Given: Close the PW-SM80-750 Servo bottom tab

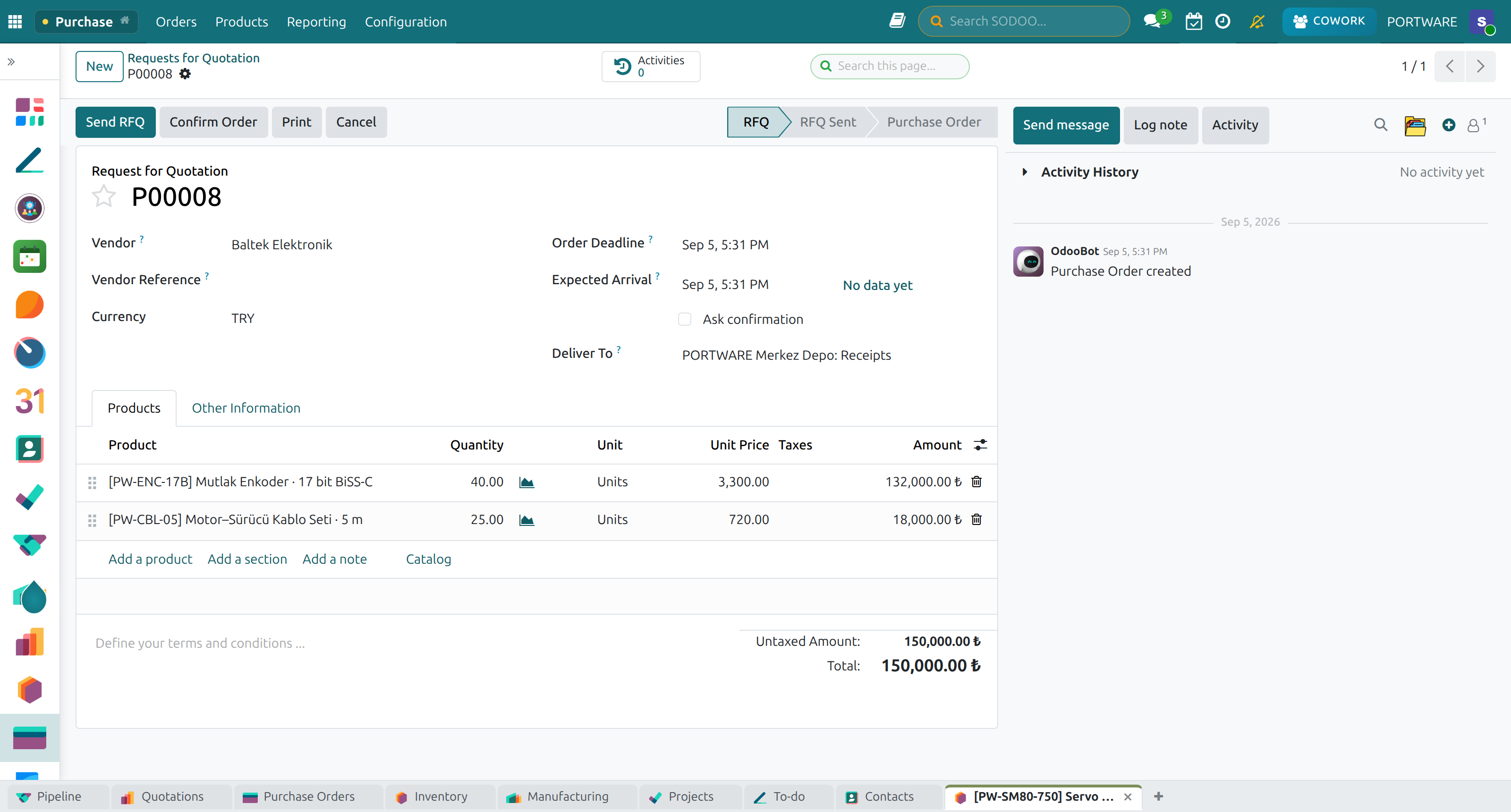Looking at the screenshot, I should pos(1128,797).
